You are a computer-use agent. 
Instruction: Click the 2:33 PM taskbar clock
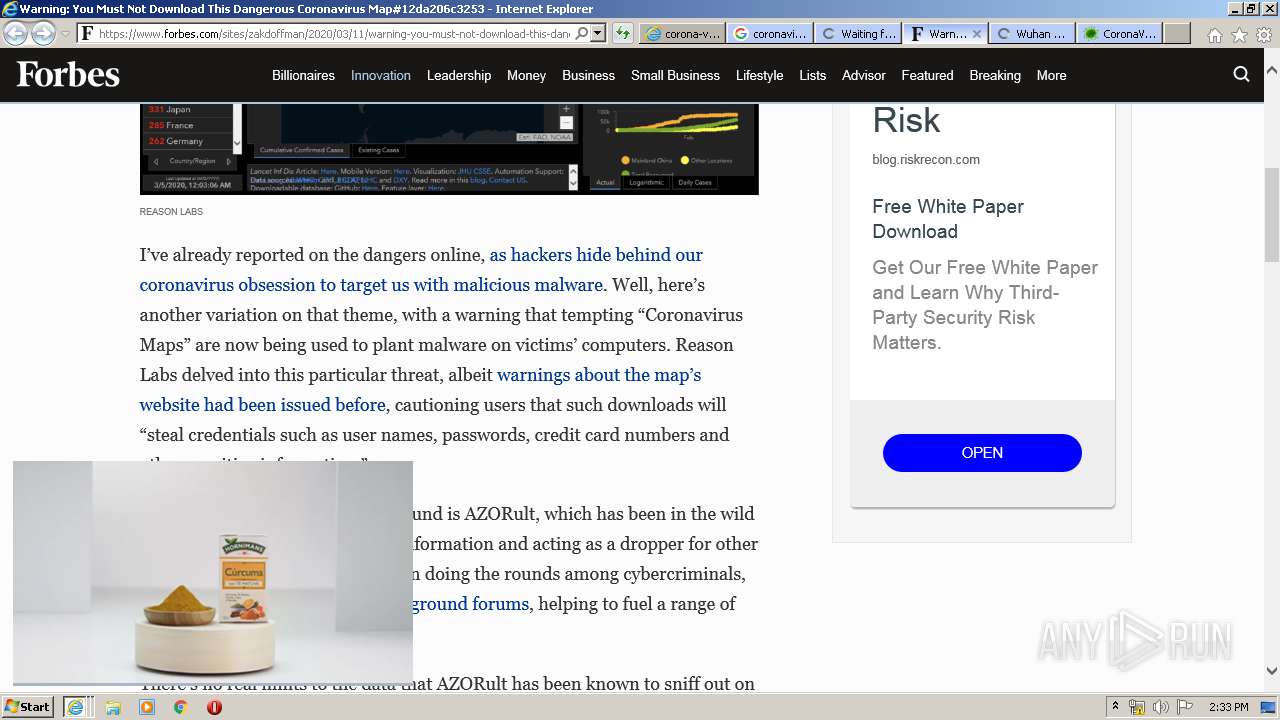pos(1229,707)
